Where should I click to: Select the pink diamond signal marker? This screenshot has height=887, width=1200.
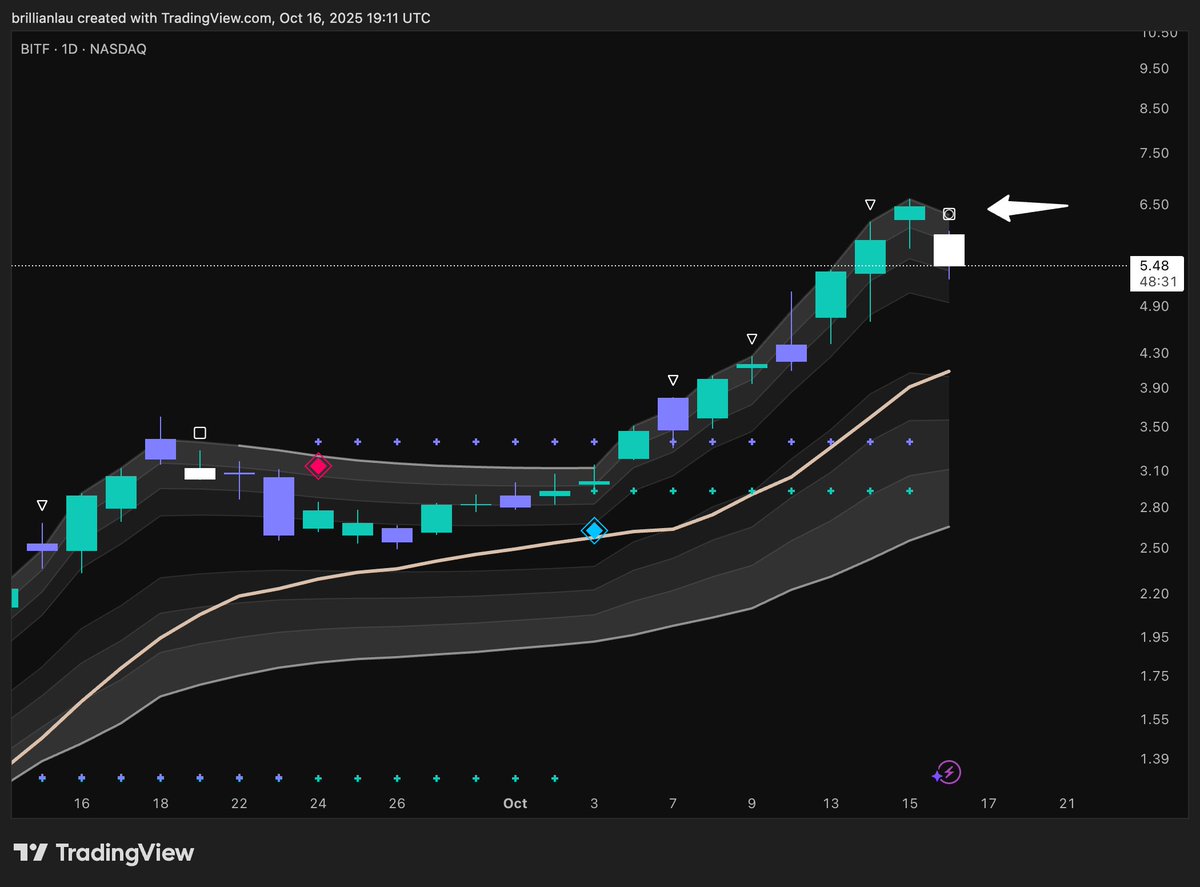point(318,466)
